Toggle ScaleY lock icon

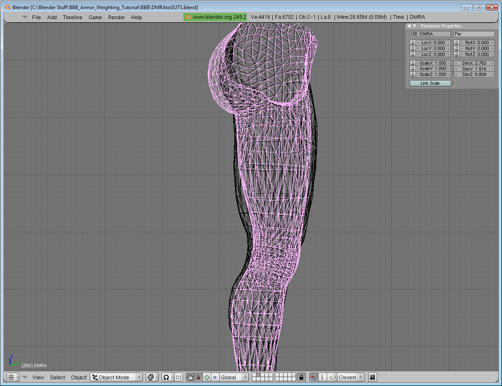(412, 69)
